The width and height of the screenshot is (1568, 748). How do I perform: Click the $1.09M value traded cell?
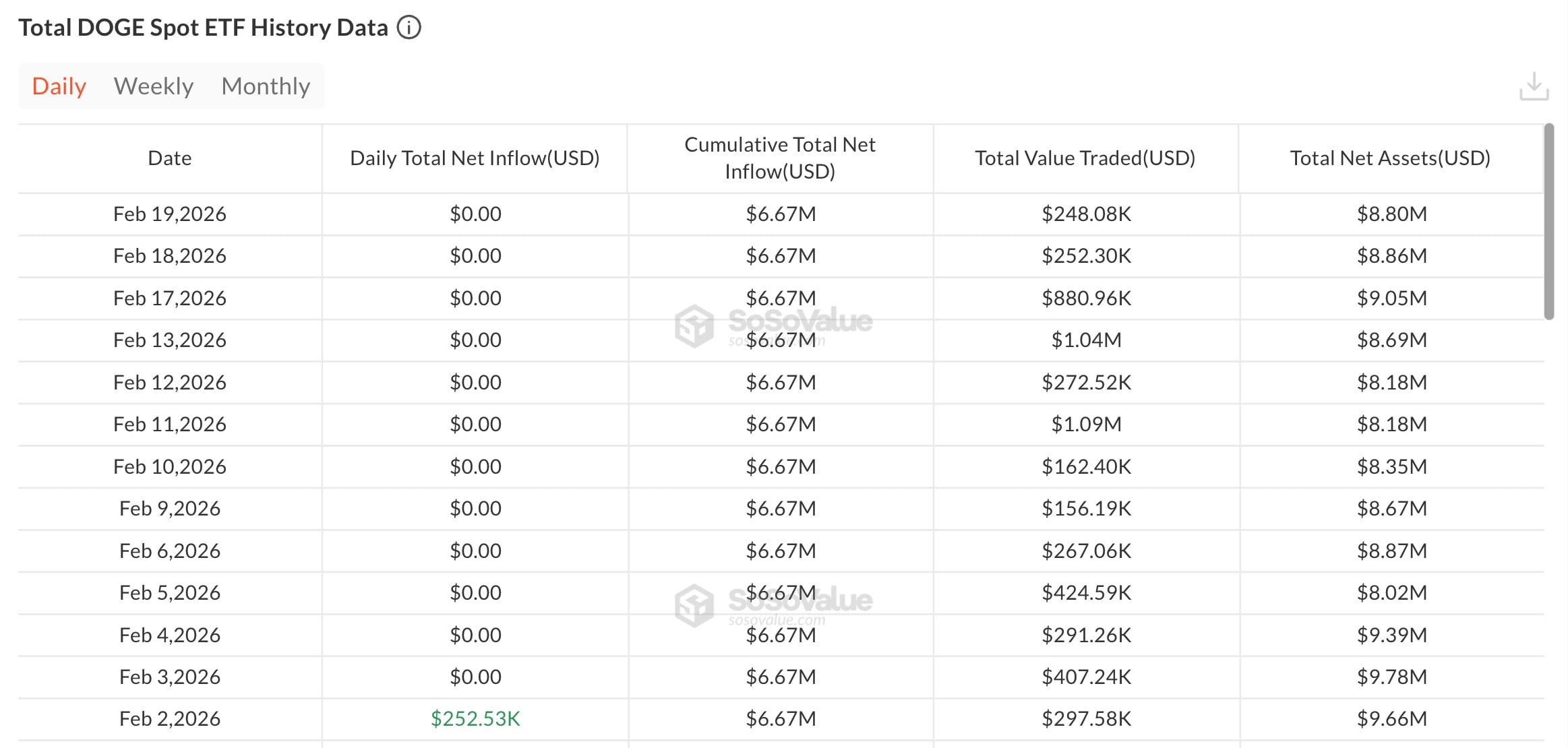coord(1086,425)
